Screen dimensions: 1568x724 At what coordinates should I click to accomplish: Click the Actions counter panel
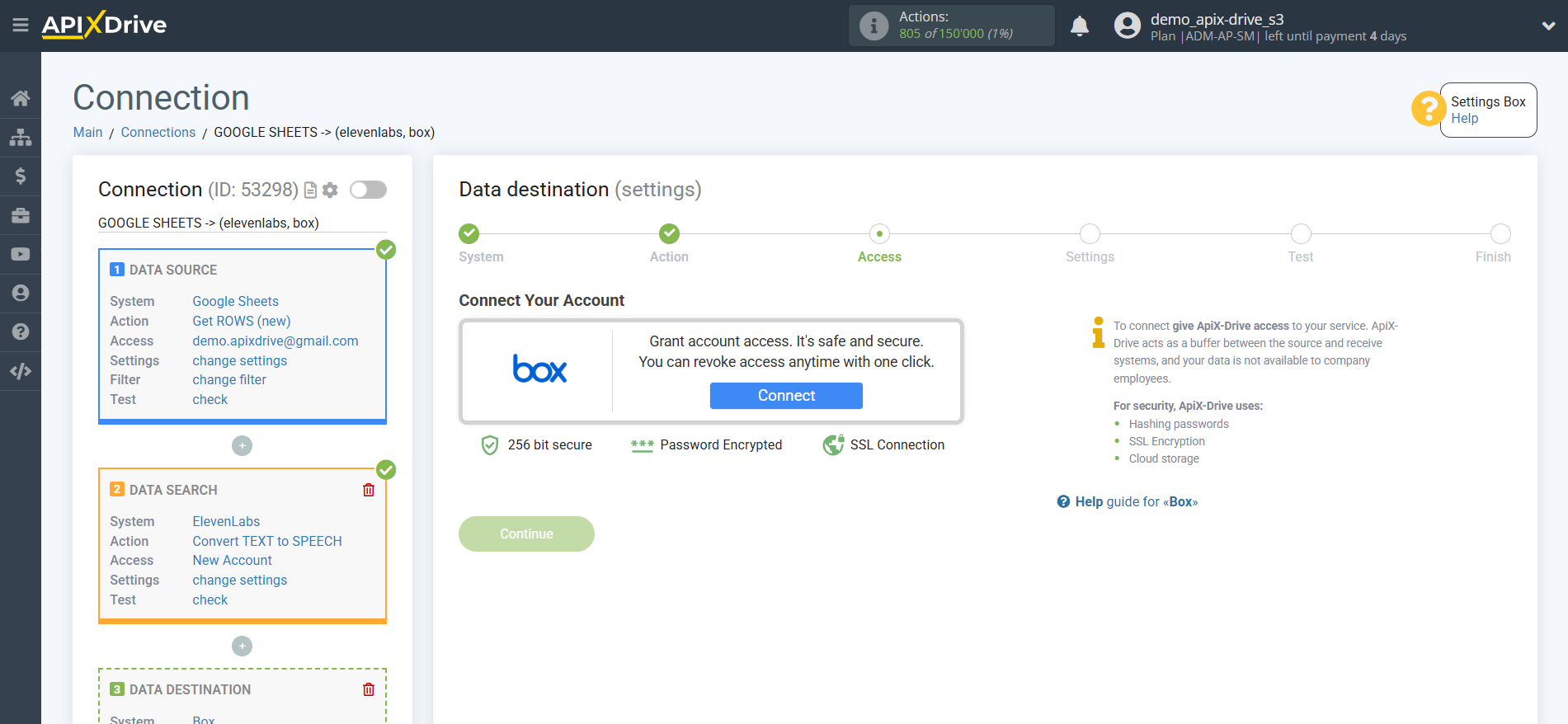(952, 26)
